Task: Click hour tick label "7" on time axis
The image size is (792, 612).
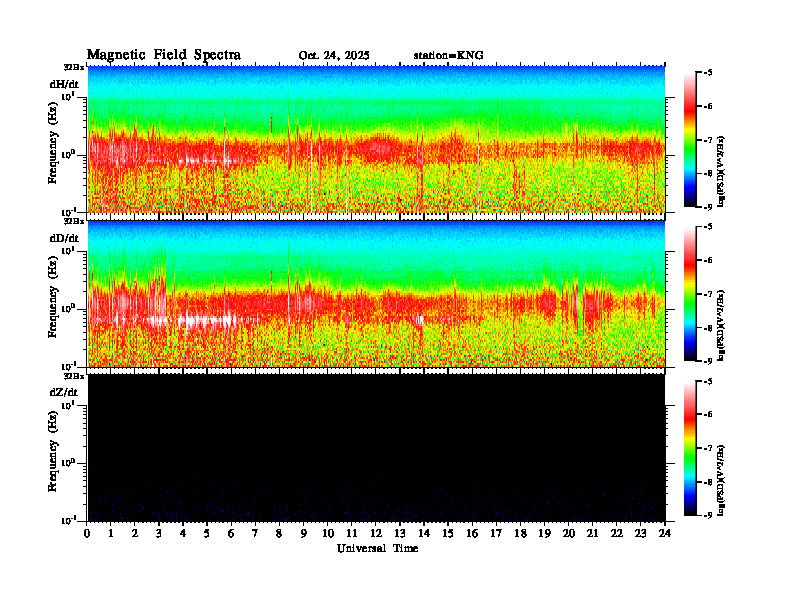Action: (255, 533)
